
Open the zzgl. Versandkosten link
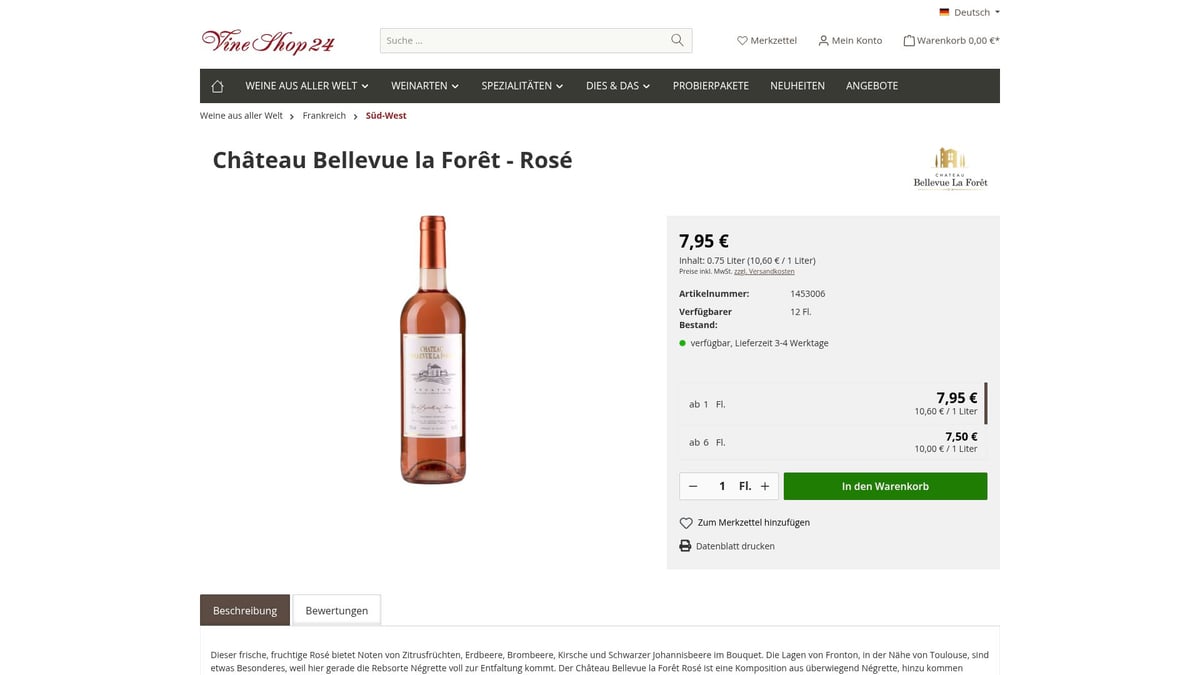click(x=766, y=270)
